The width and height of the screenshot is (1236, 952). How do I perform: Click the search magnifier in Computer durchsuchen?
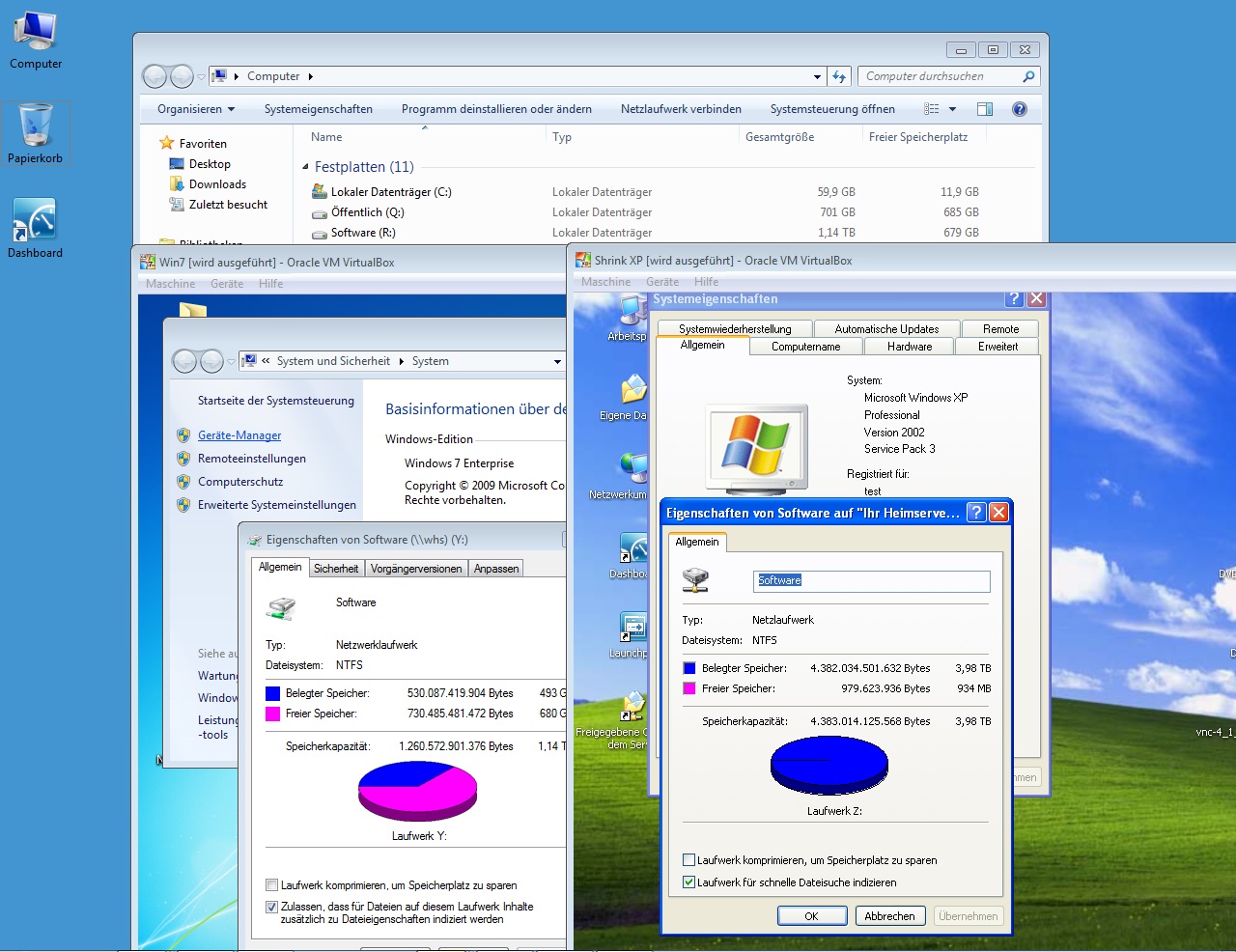tap(1028, 76)
